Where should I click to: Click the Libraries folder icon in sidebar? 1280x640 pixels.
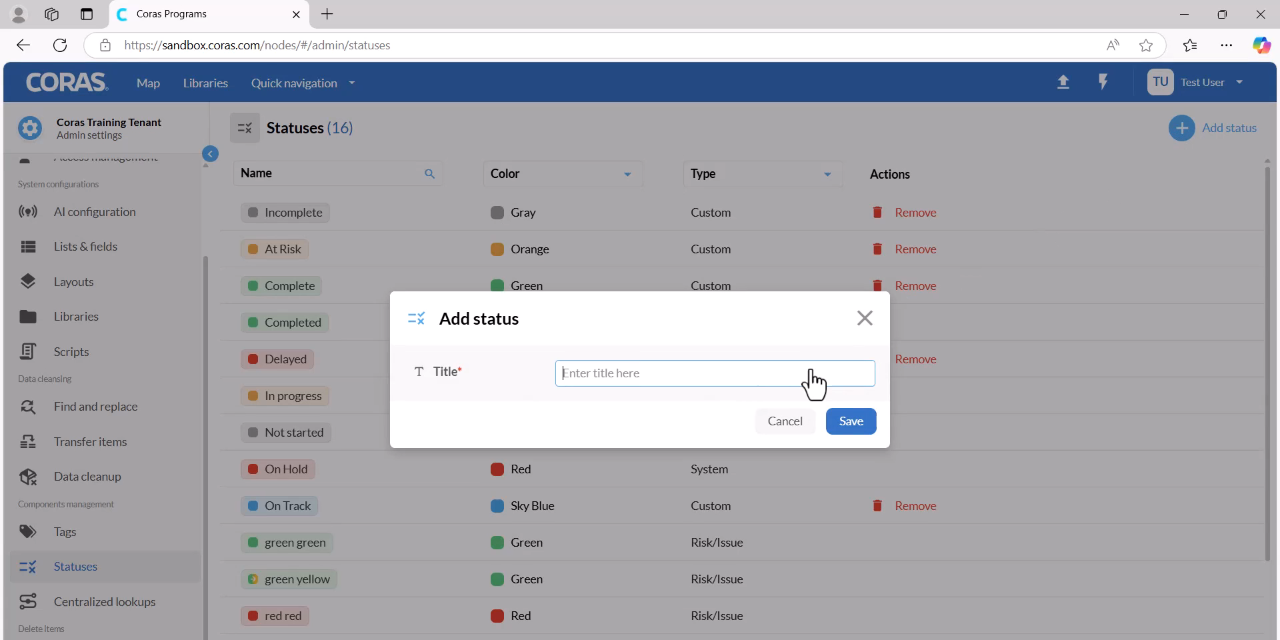pyautogui.click(x=28, y=317)
